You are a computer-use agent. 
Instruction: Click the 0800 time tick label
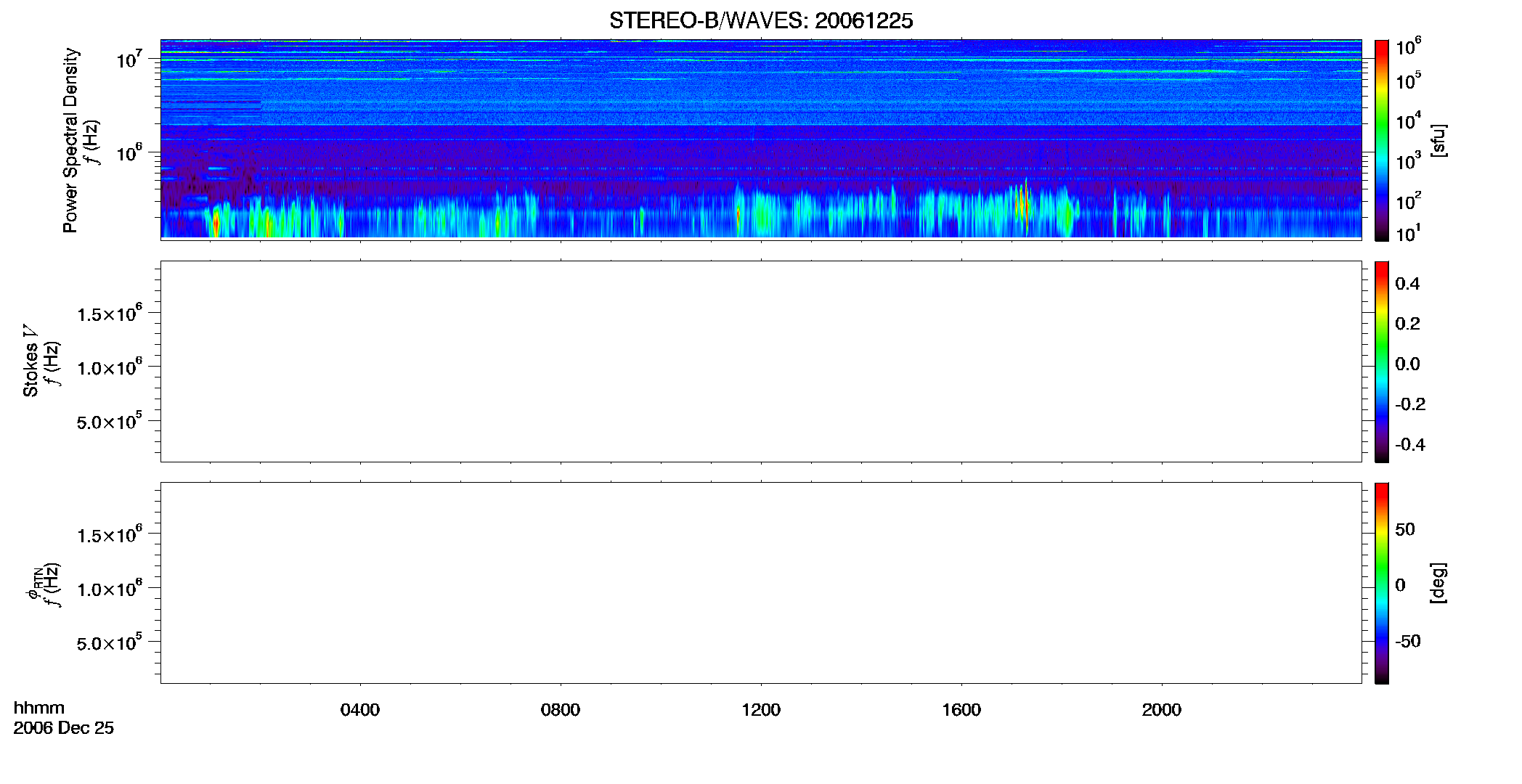(561, 710)
